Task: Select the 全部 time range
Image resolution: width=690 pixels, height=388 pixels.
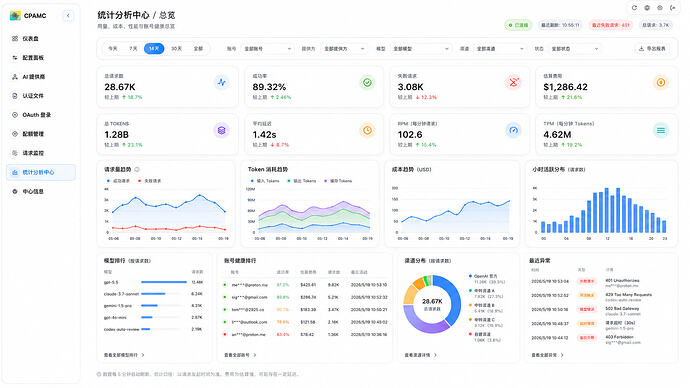Action: 198,48
